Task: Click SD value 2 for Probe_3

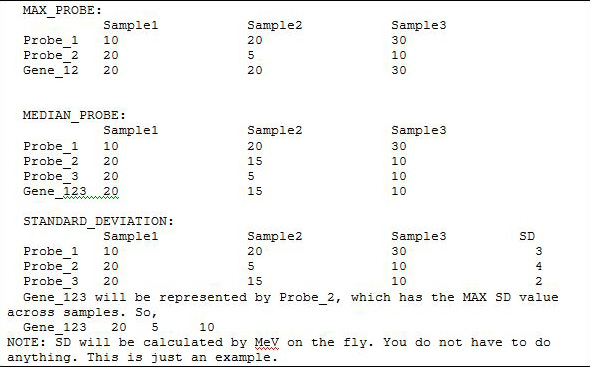Action: 539,281
